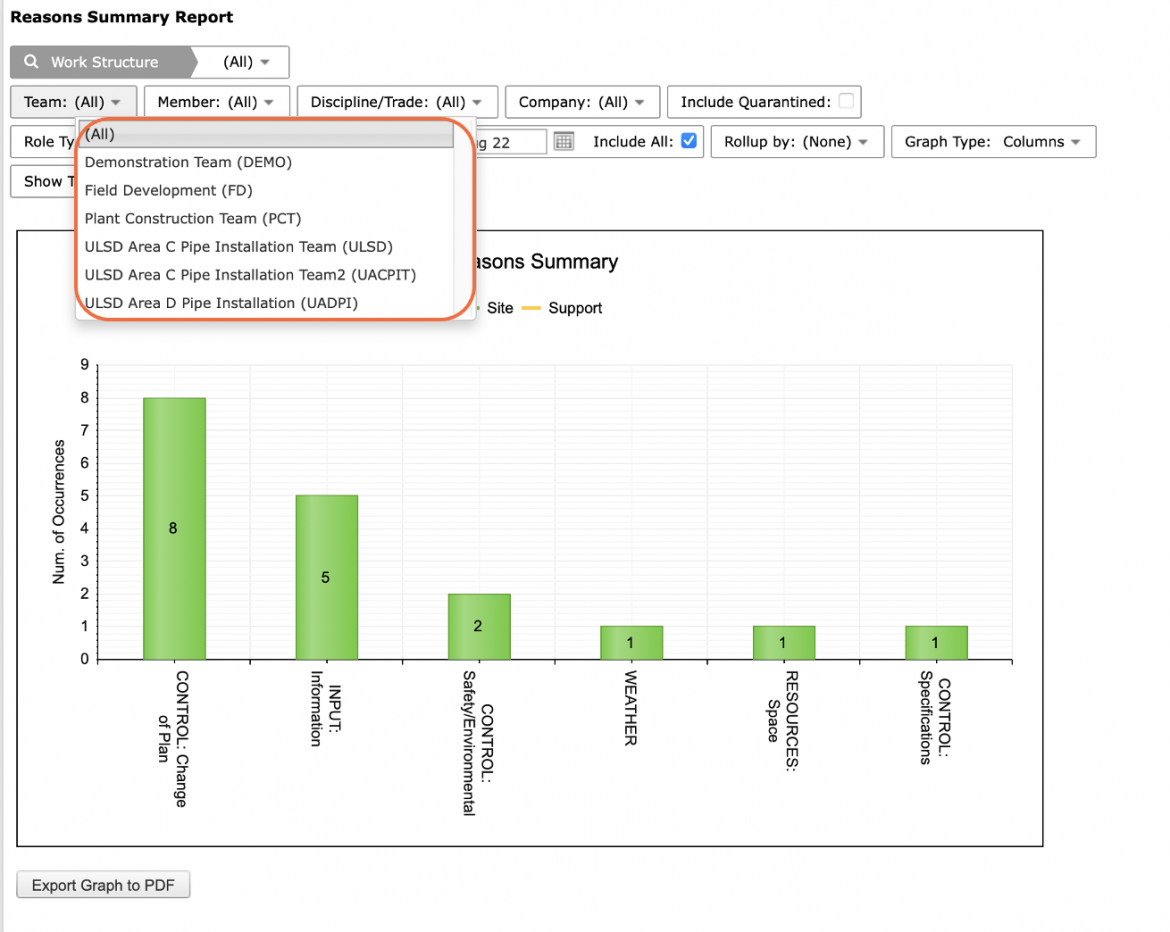Screen dimensions: 1170x932
Task: Click the Support legend yellow marker
Action: (x=531, y=308)
